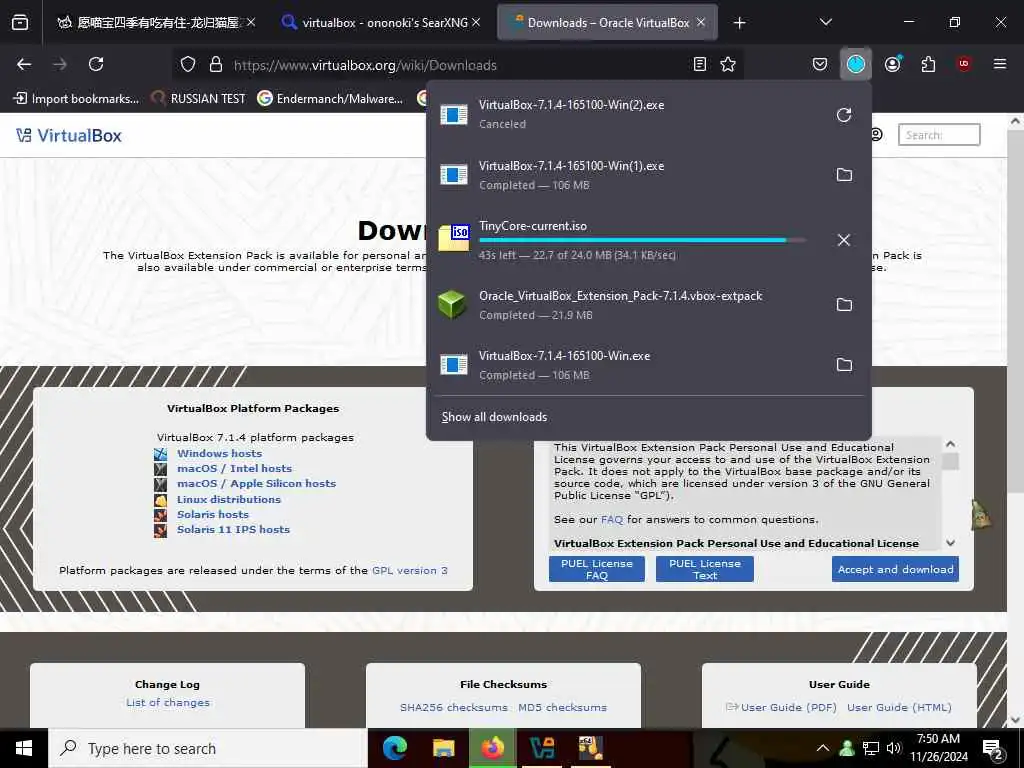This screenshot has width=1024, height=768.
Task: Click the PUEL License Text button
Action: [705, 569]
